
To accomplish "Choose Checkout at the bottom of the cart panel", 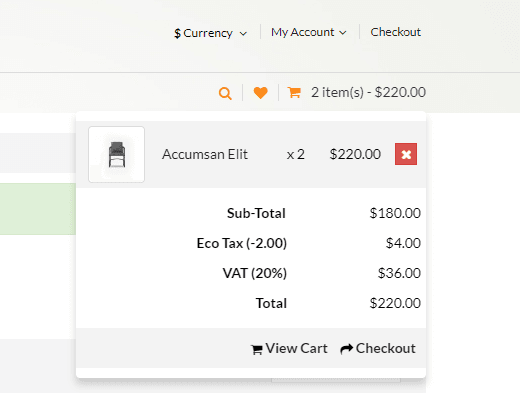I will 378,349.
